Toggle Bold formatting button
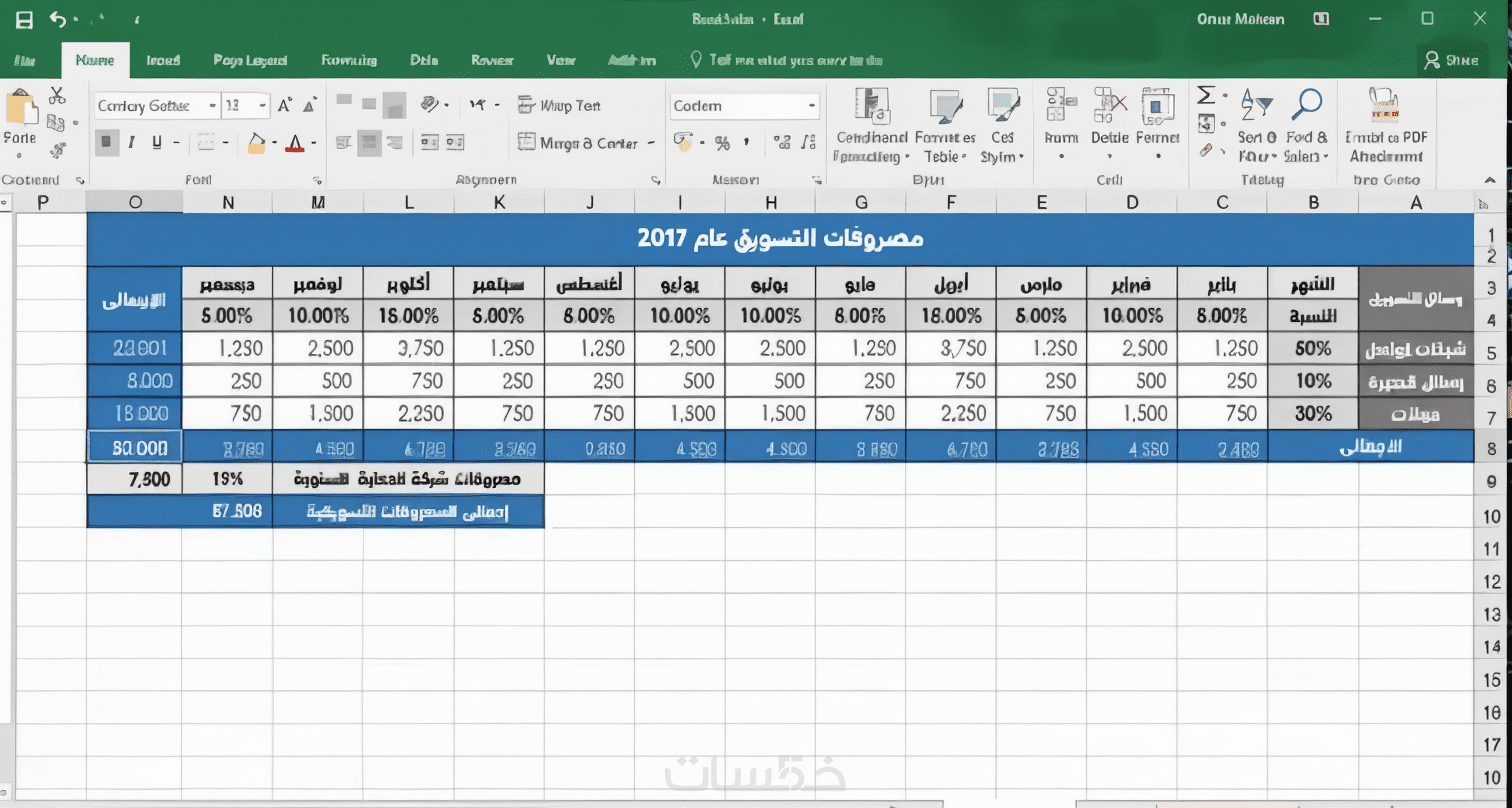The width and height of the screenshot is (1512, 808). pyautogui.click(x=107, y=143)
